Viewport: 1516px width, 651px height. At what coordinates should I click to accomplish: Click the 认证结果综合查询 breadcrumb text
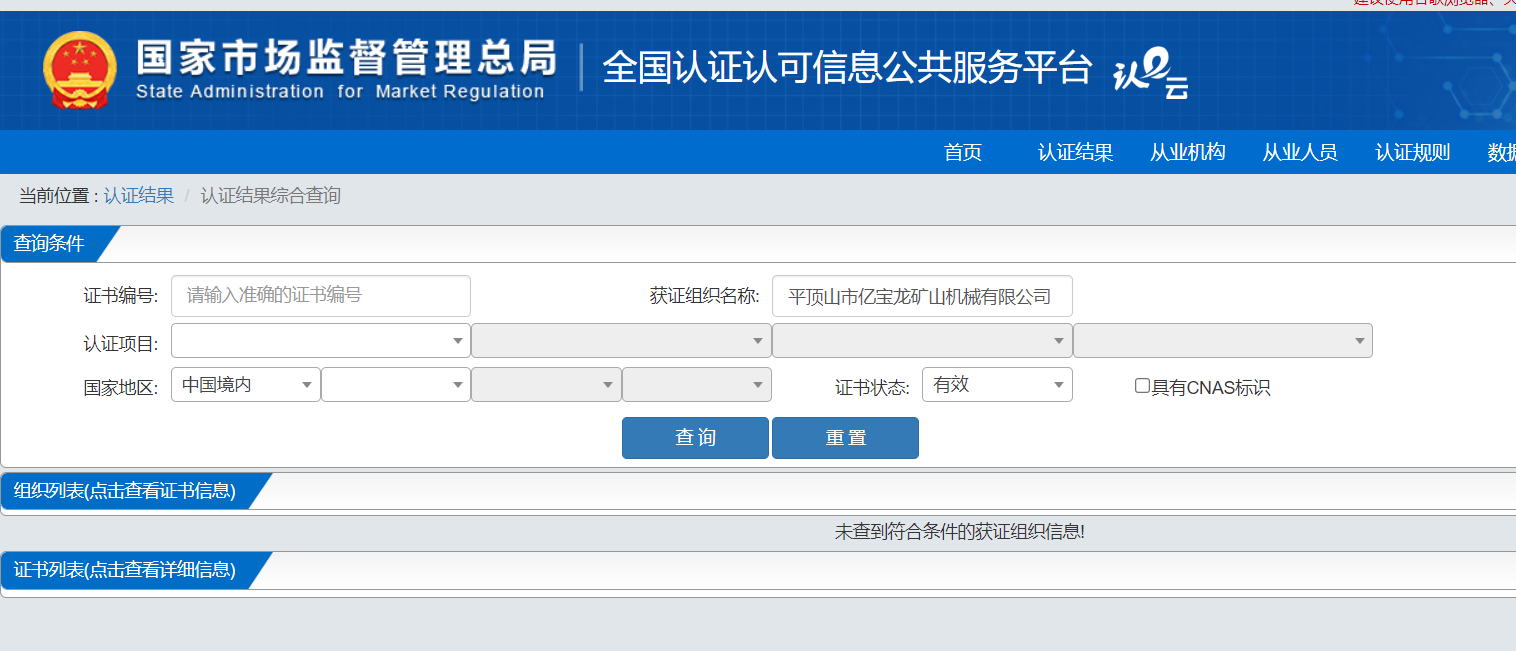[270, 196]
